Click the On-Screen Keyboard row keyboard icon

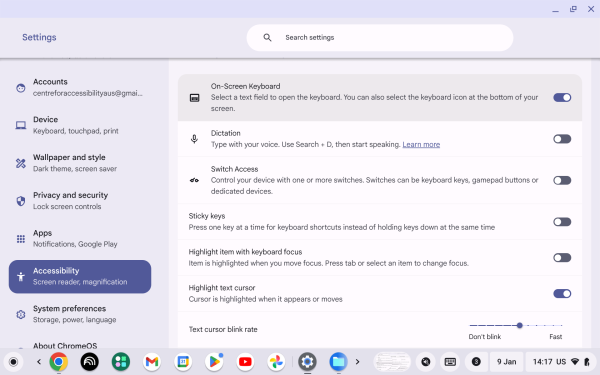[x=194, y=98]
